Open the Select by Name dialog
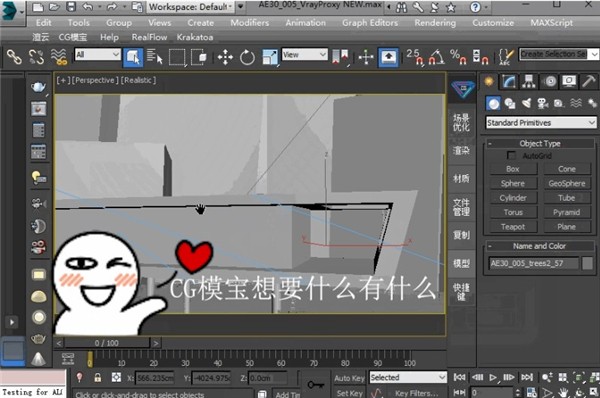The width and height of the screenshot is (600, 398). coord(155,57)
